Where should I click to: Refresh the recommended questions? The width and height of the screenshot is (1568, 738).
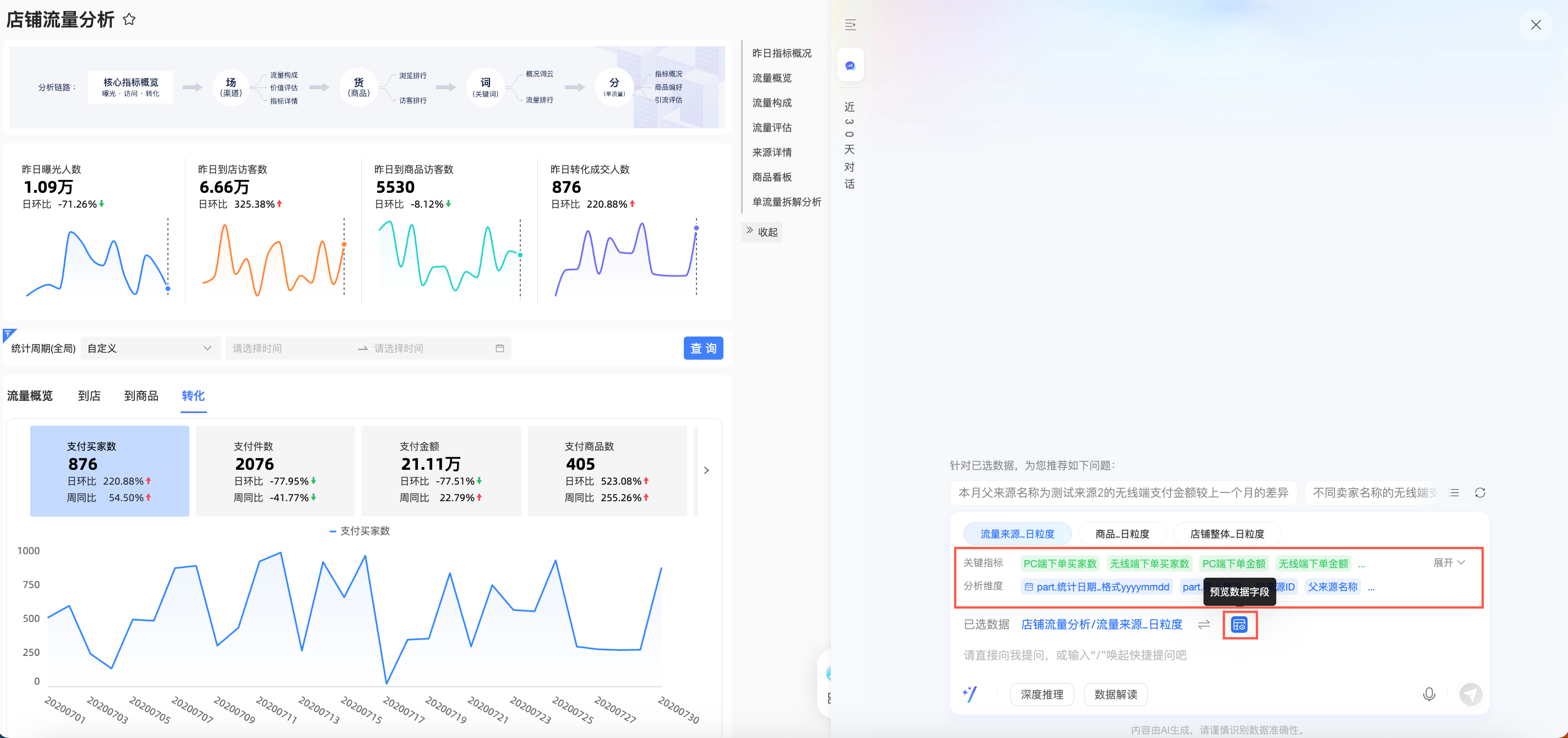coord(1480,492)
